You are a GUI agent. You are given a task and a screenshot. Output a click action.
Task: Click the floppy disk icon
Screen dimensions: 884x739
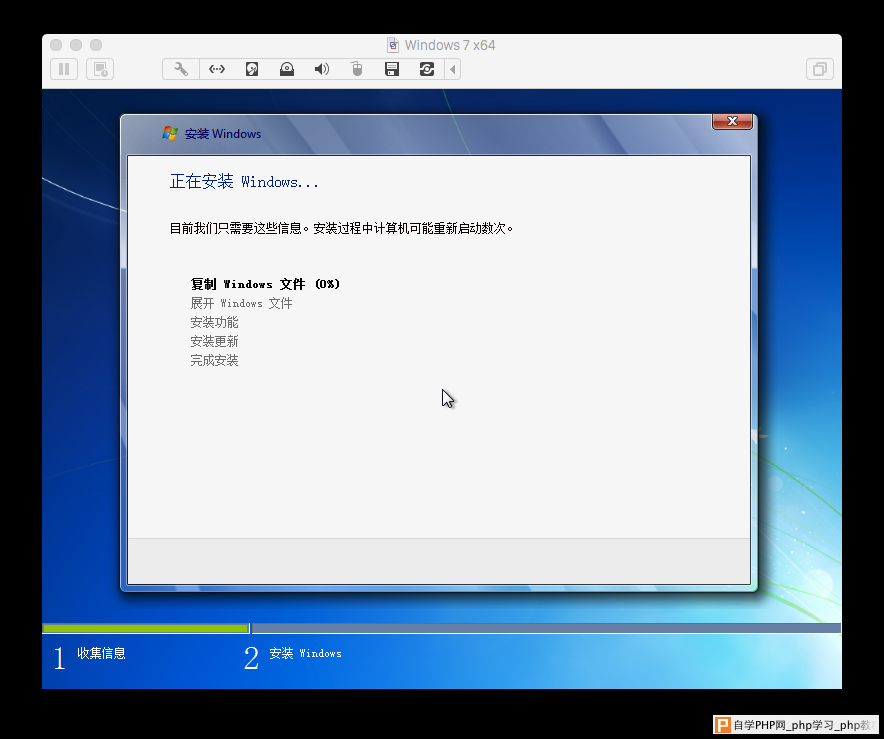(x=392, y=69)
